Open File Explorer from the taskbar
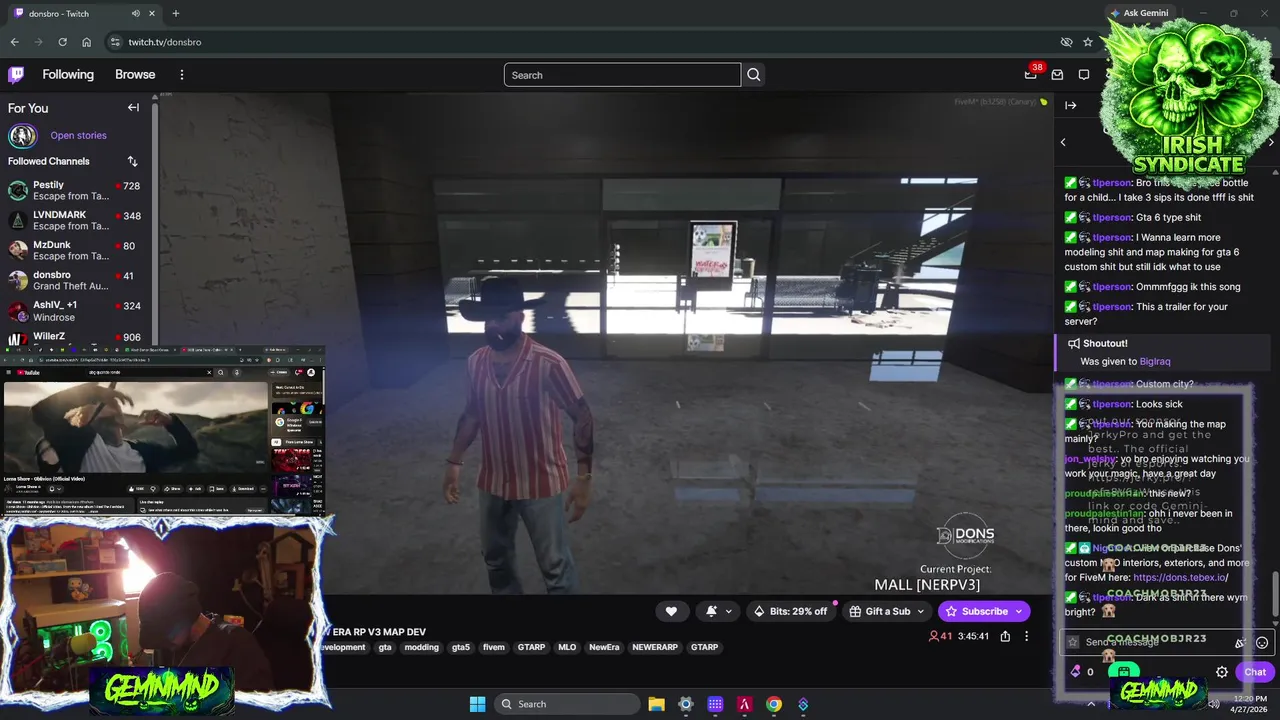 656,704
